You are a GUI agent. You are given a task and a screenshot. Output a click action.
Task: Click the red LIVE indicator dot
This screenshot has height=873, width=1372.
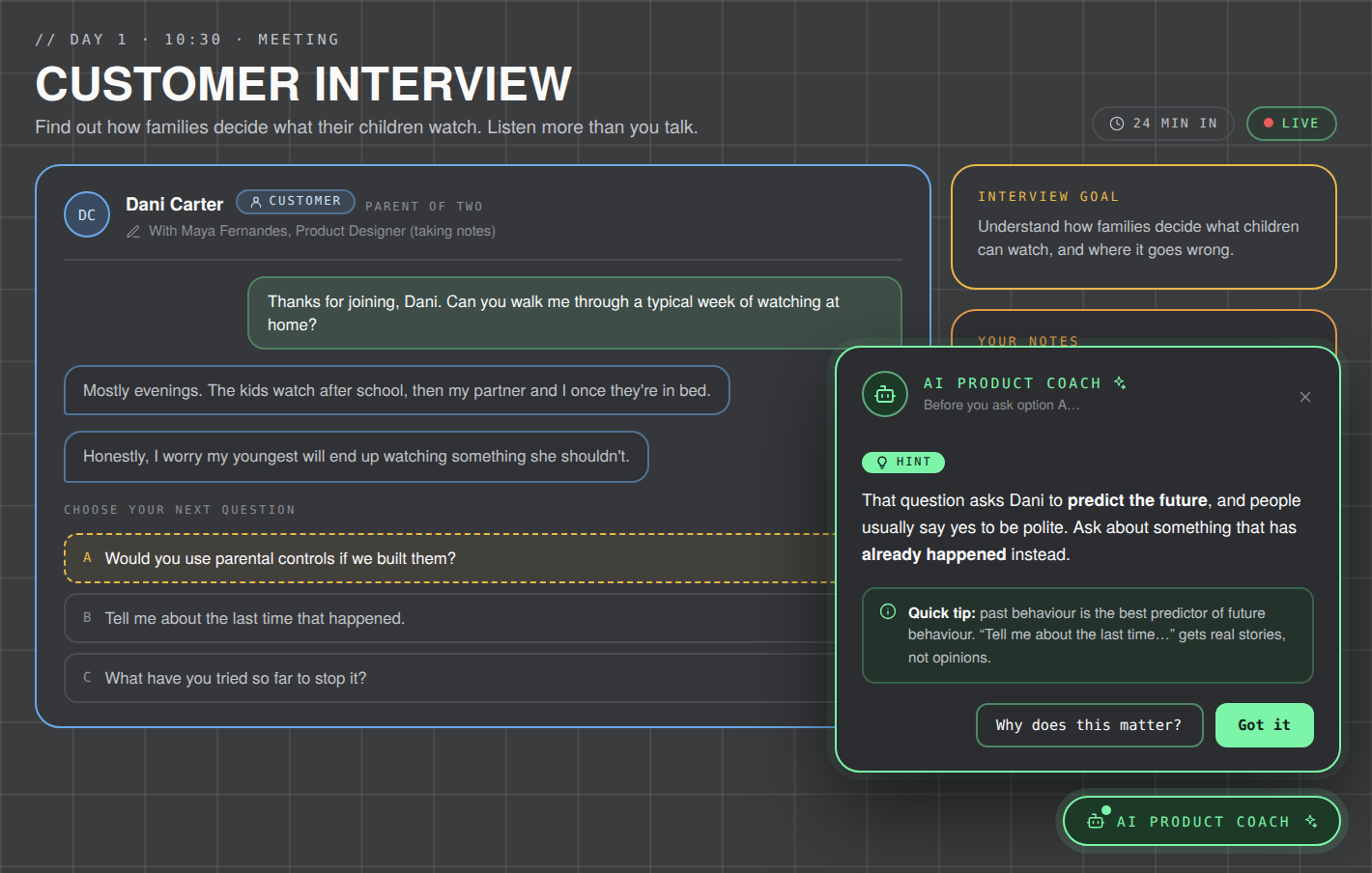1269,124
